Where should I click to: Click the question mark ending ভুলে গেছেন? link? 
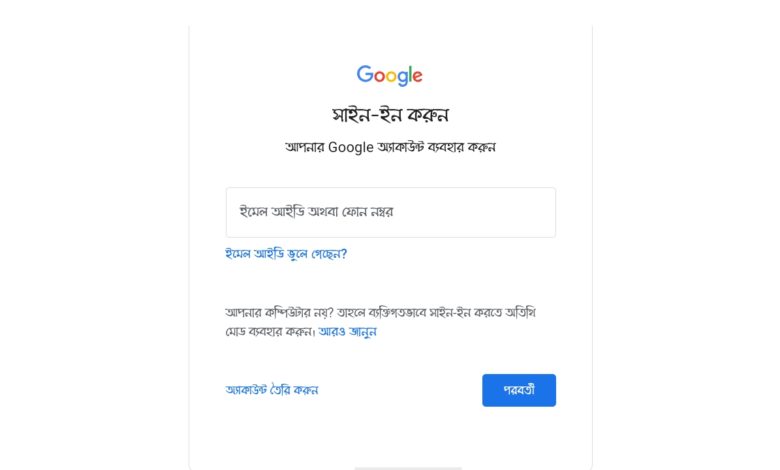click(x=344, y=254)
